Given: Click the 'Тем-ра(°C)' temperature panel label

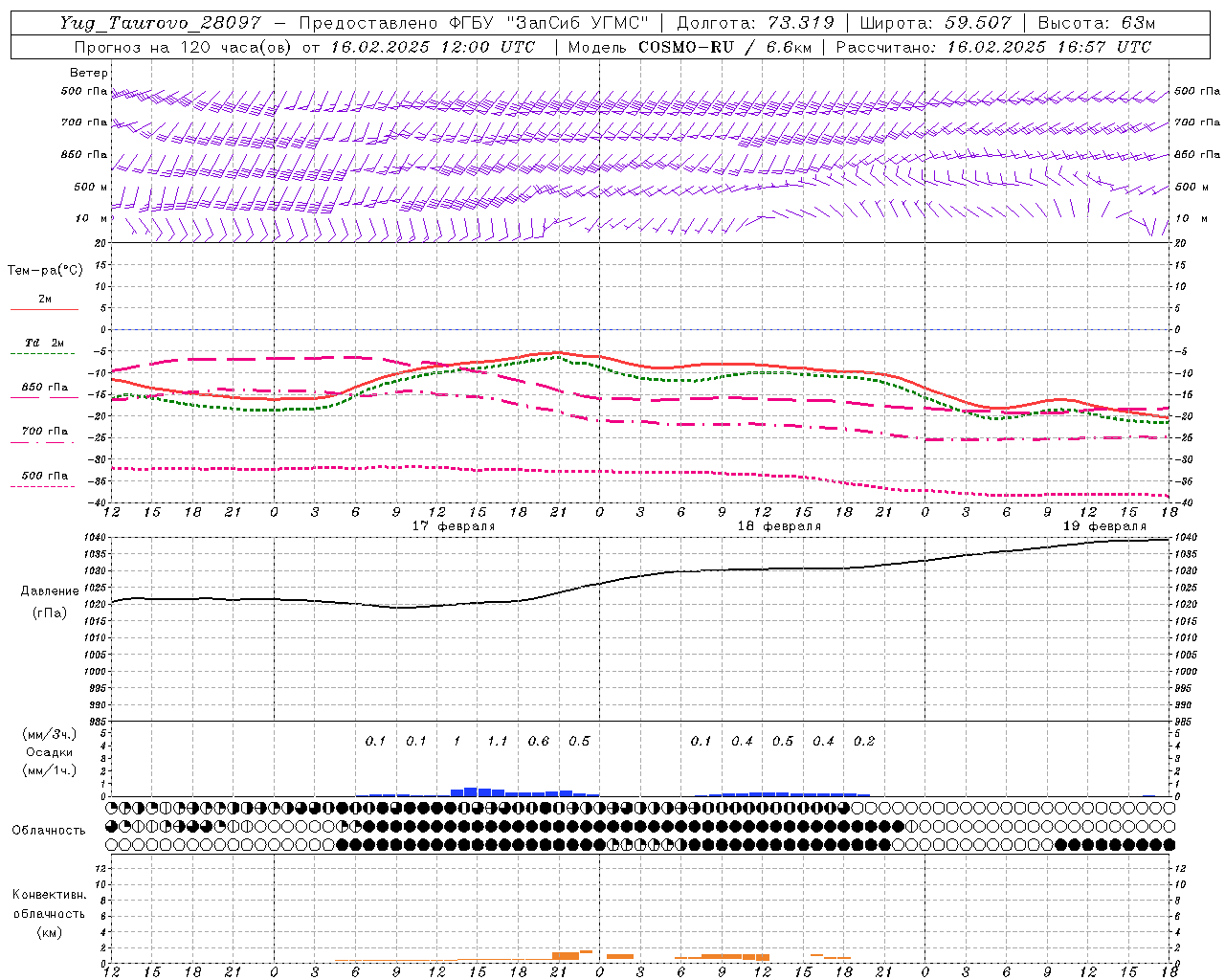Looking at the screenshot, I should (x=45, y=271).
